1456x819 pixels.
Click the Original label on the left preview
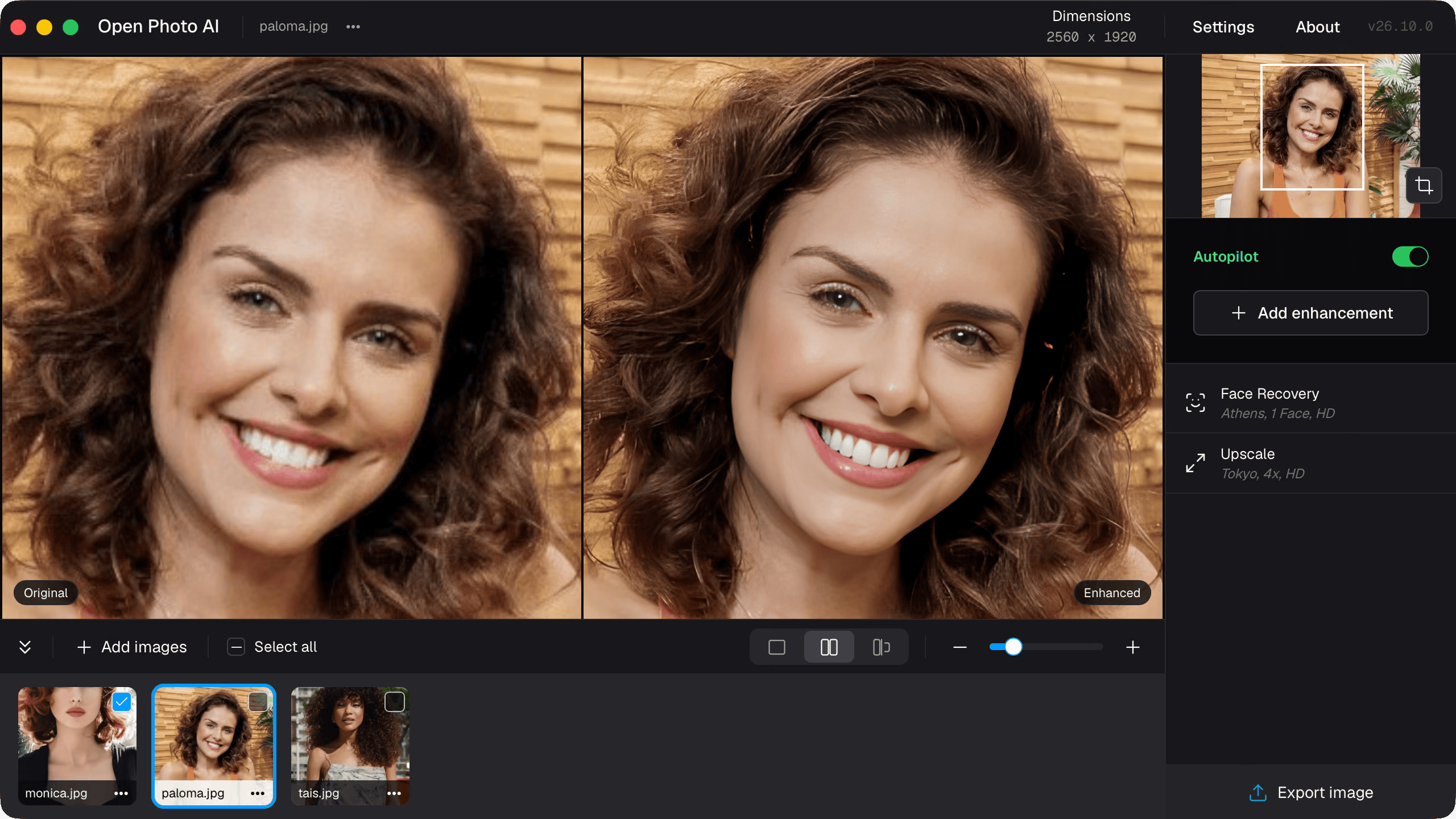[x=45, y=593]
